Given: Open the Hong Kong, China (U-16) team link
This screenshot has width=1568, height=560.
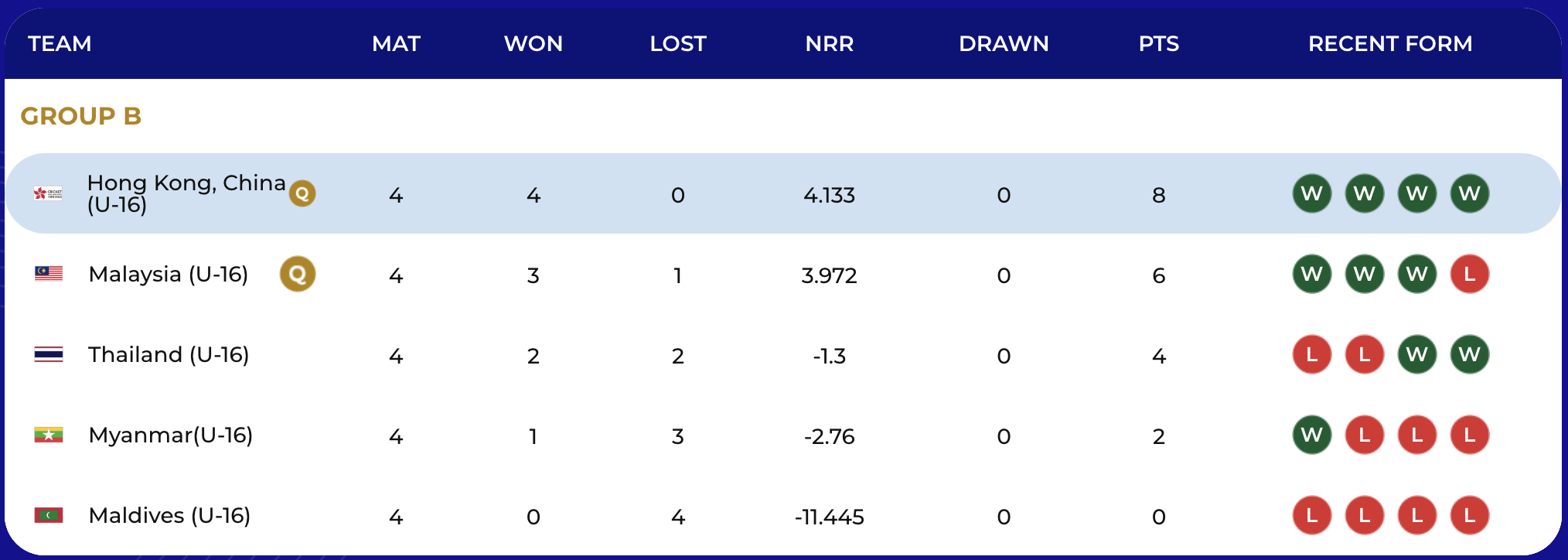Looking at the screenshot, I should coord(186,193).
